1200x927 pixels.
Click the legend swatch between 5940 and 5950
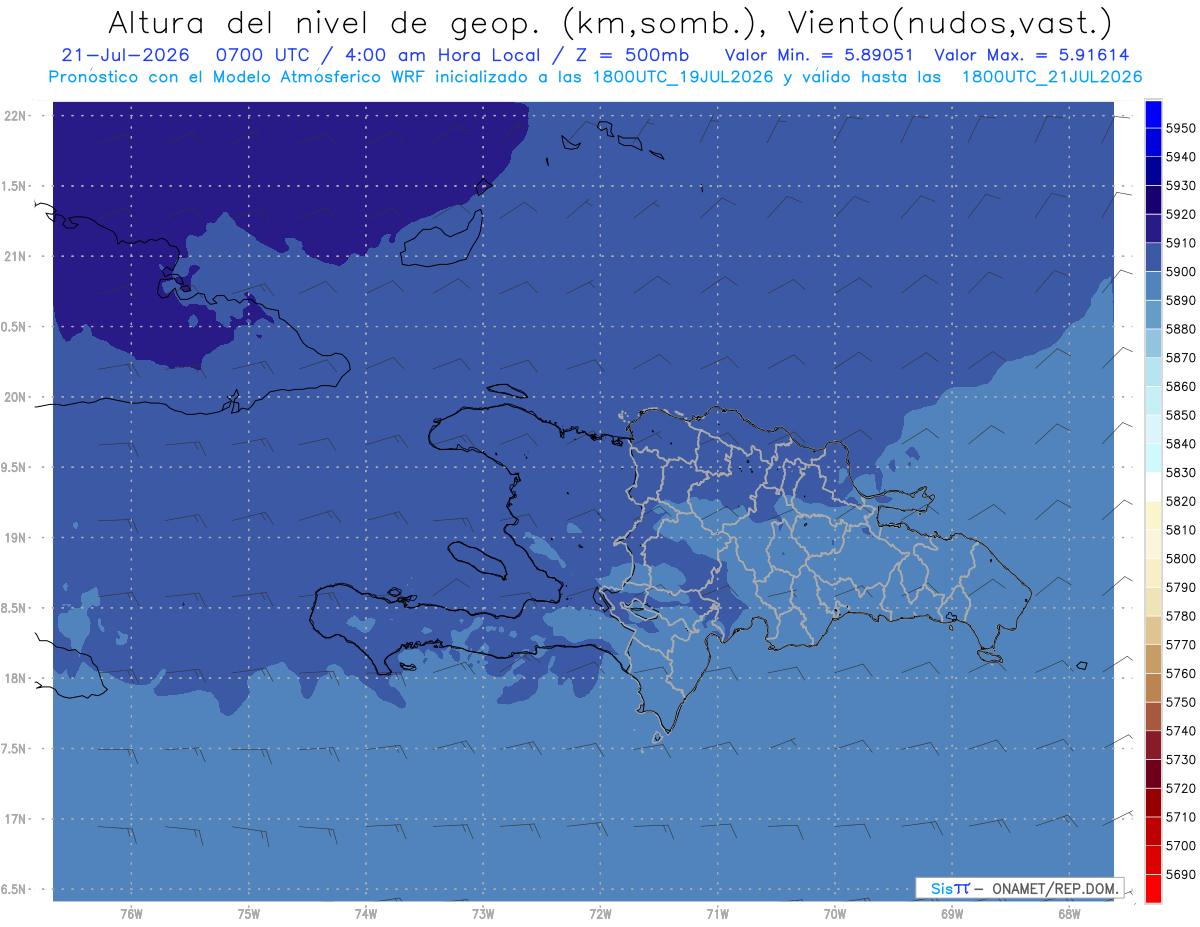pos(1153,142)
